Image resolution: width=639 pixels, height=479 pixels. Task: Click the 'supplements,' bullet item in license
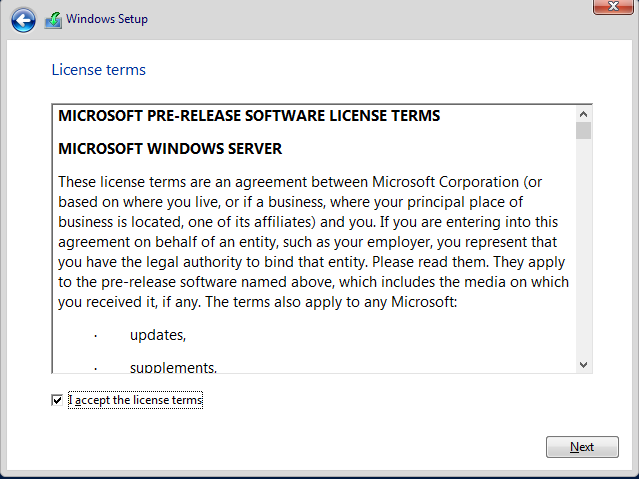[173, 368]
